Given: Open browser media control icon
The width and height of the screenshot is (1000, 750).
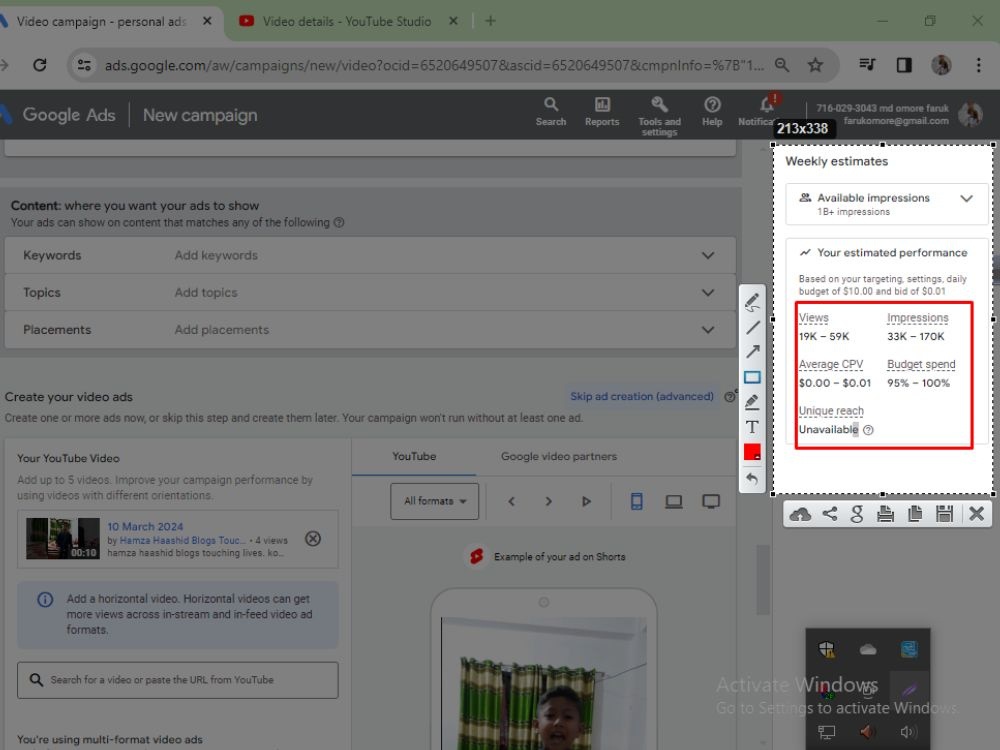Looking at the screenshot, I should point(867,64).
